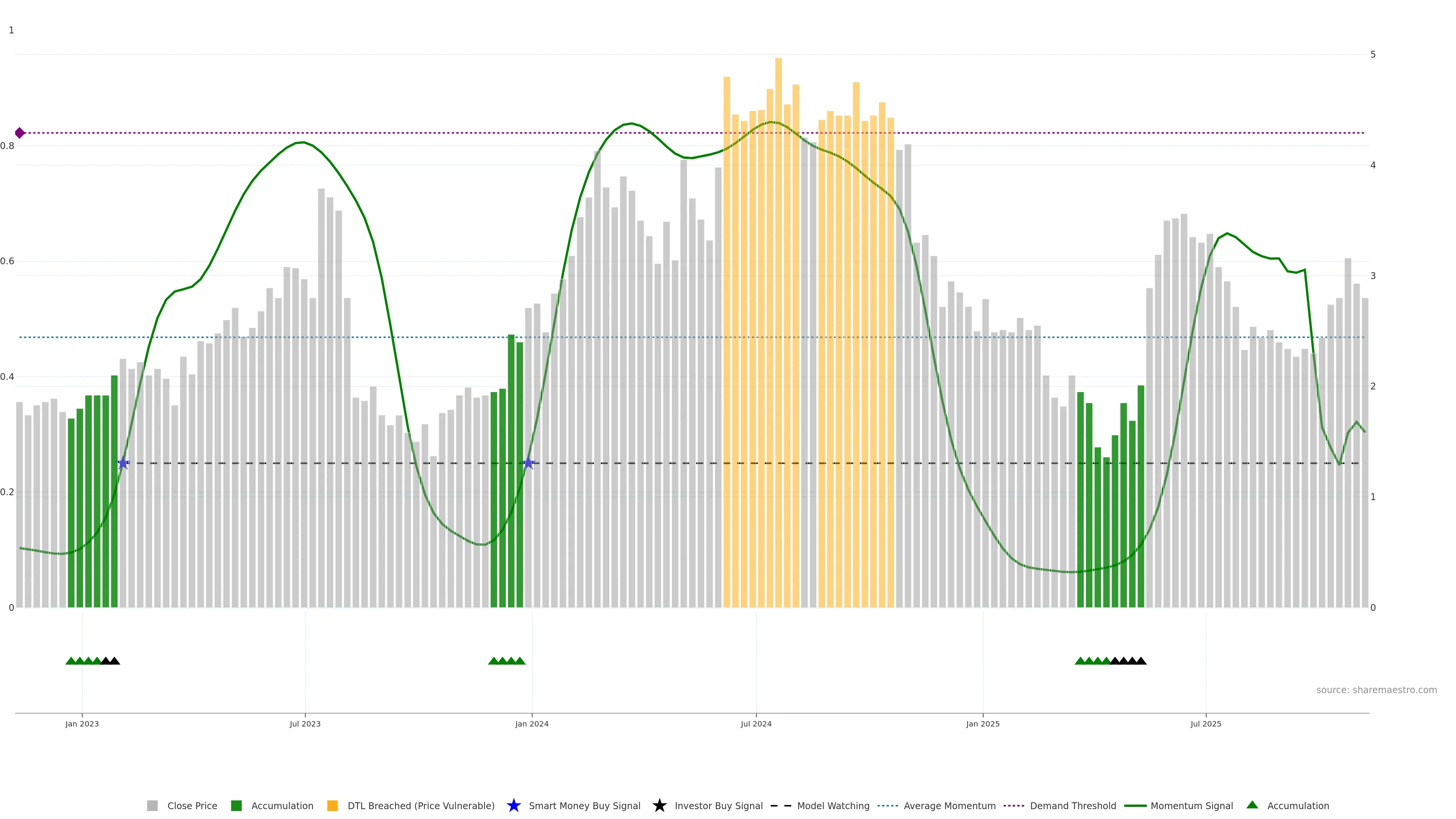Viewport: 1456px width, 819px height.
Task: Click the green Accumulation square legend swatch
Action: 236,805
